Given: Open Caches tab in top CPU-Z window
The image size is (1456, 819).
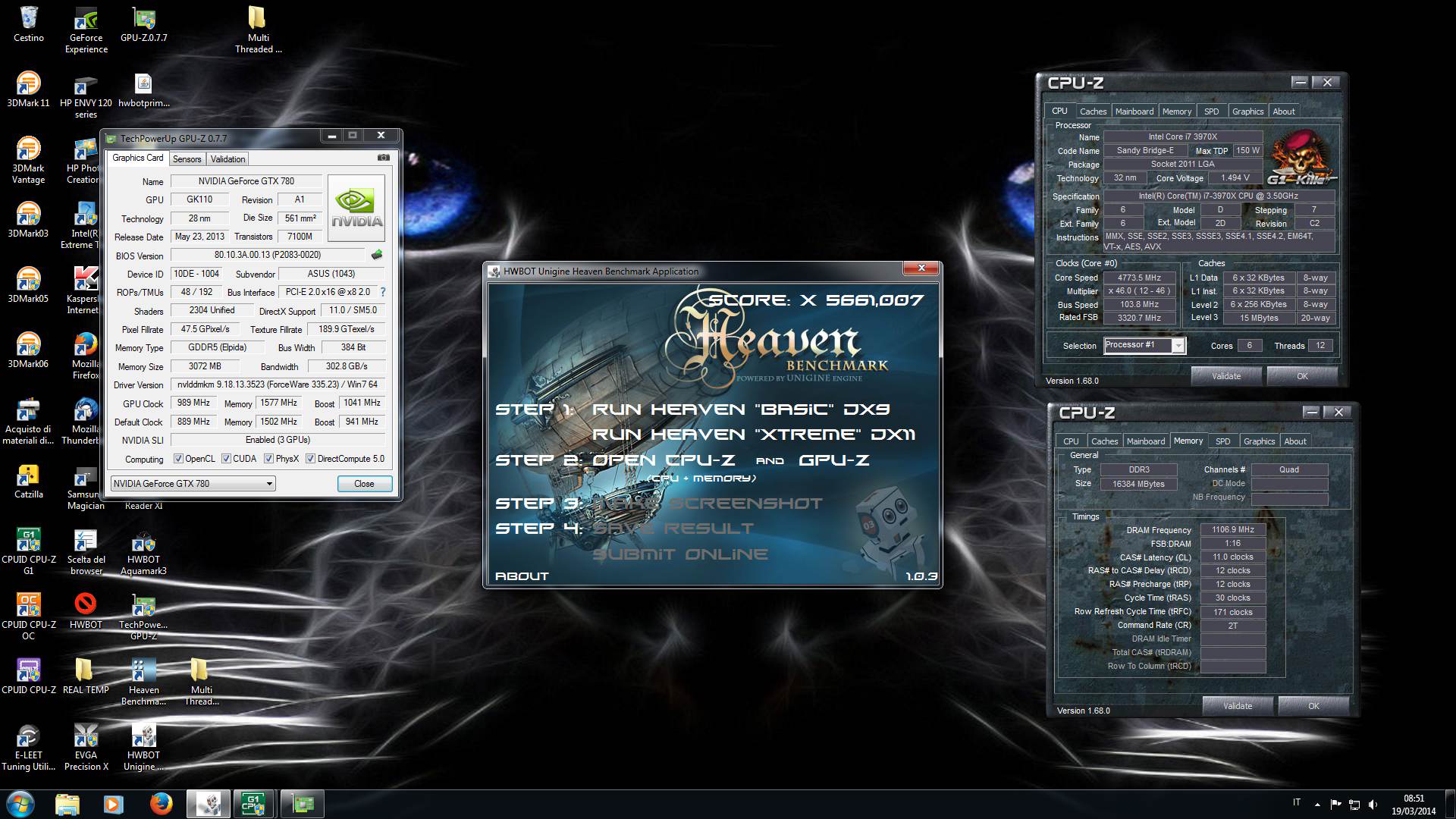Looking at the screenshot, I should [x=1093, y=111].
